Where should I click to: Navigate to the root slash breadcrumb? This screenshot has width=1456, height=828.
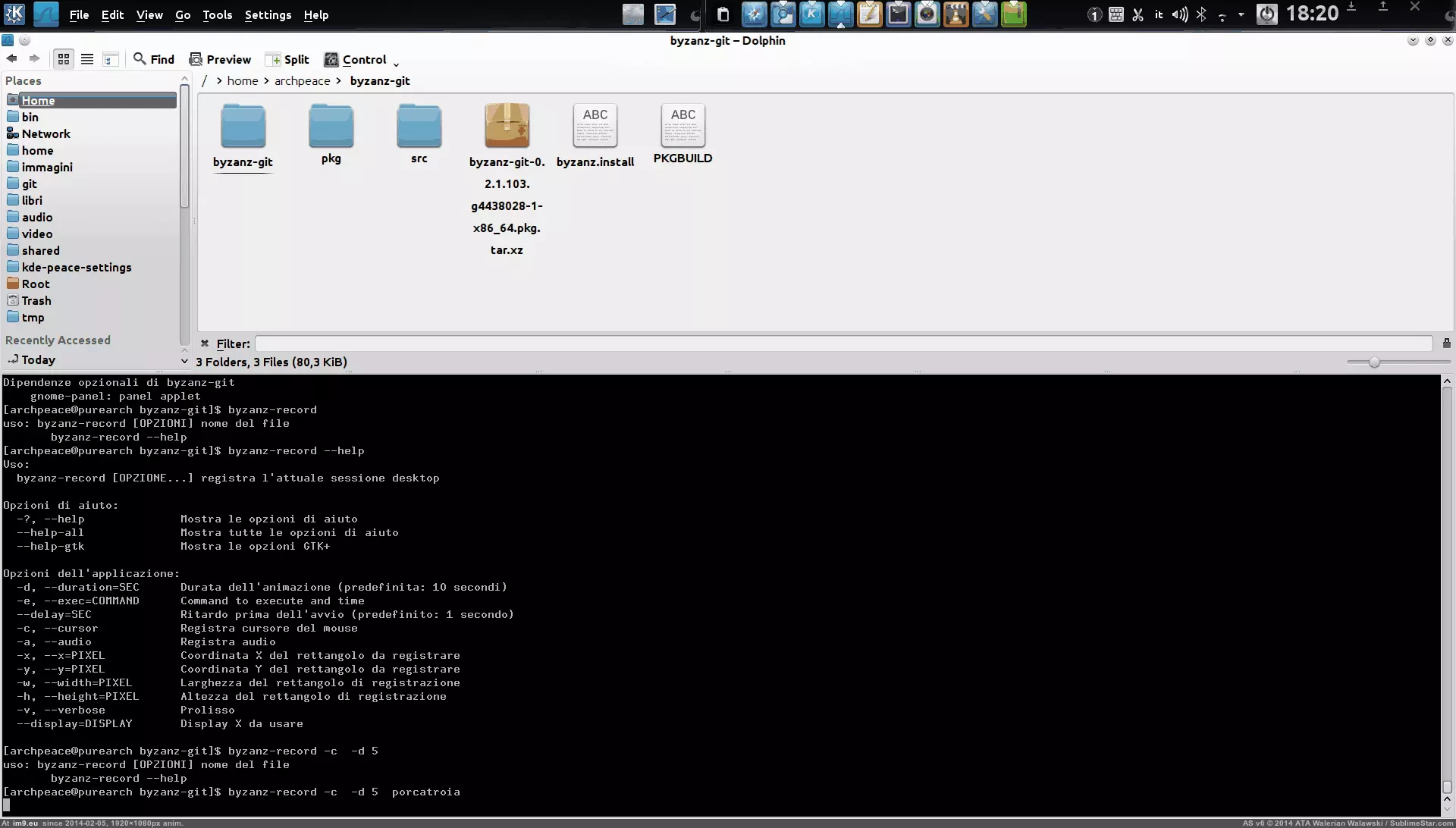click(x=204, y=80)
